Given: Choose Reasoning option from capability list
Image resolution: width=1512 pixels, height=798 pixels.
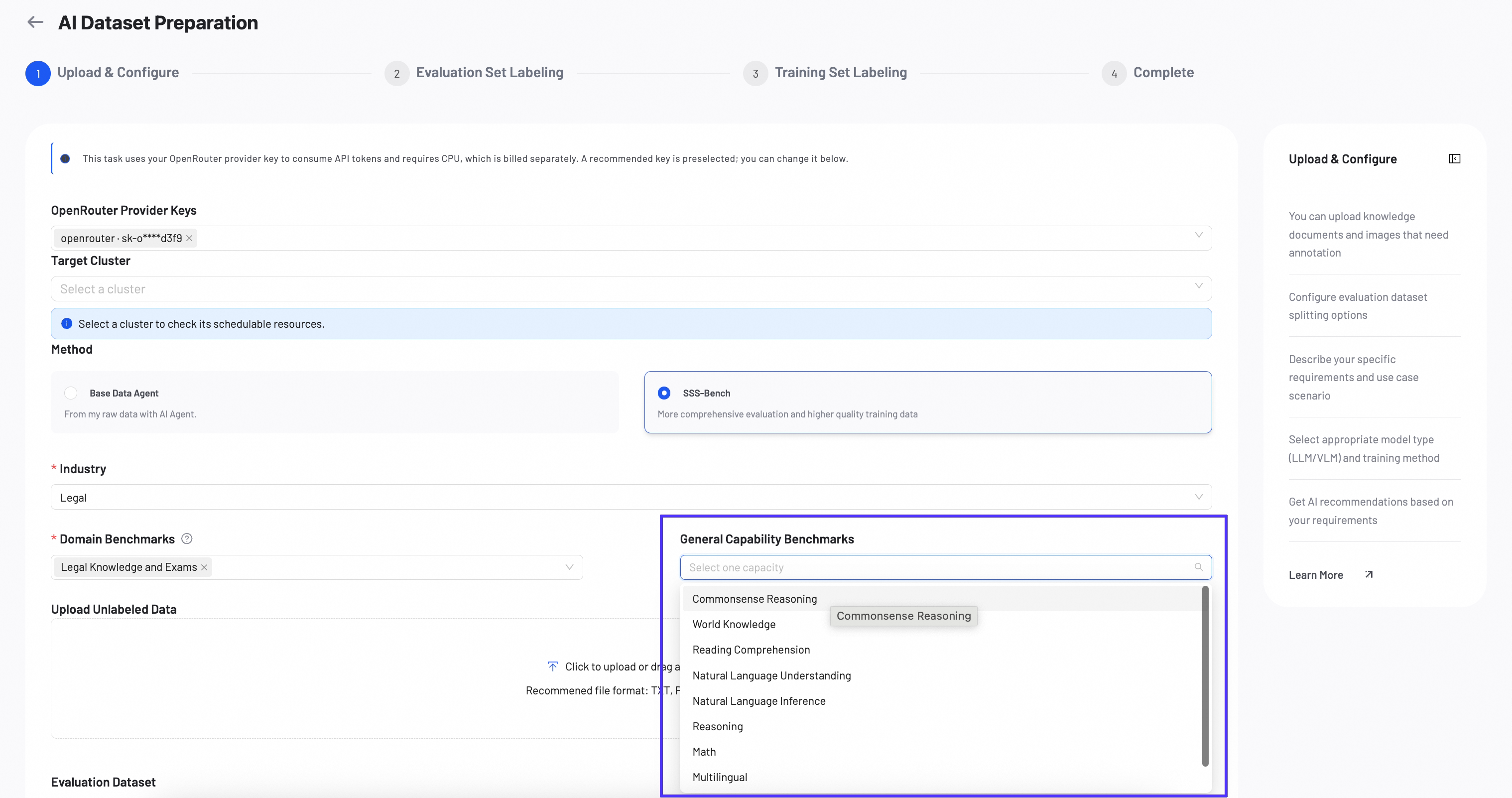Looking at the screenshot, I should pos(941,726).
